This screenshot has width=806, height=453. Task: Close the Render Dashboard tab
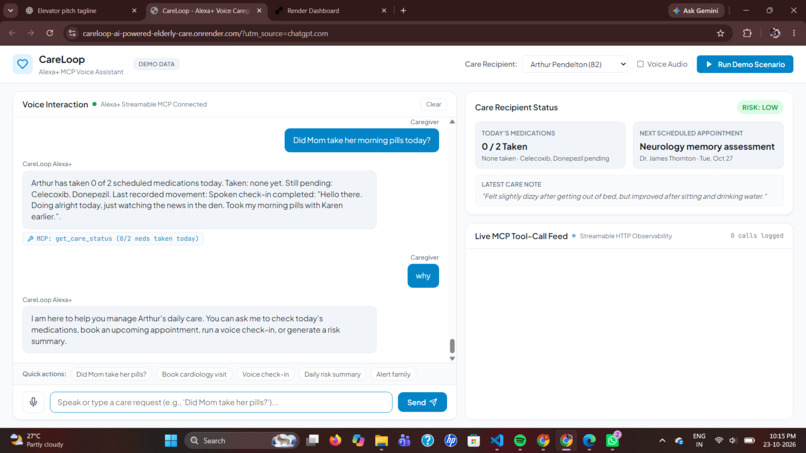(x=383, y=10)
